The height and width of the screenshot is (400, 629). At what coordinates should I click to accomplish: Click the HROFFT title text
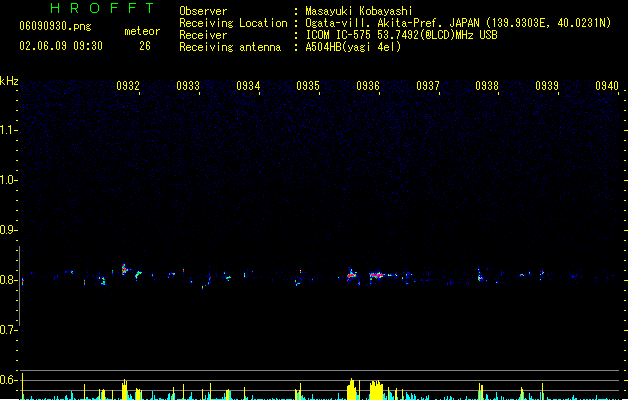coord(103,8)
